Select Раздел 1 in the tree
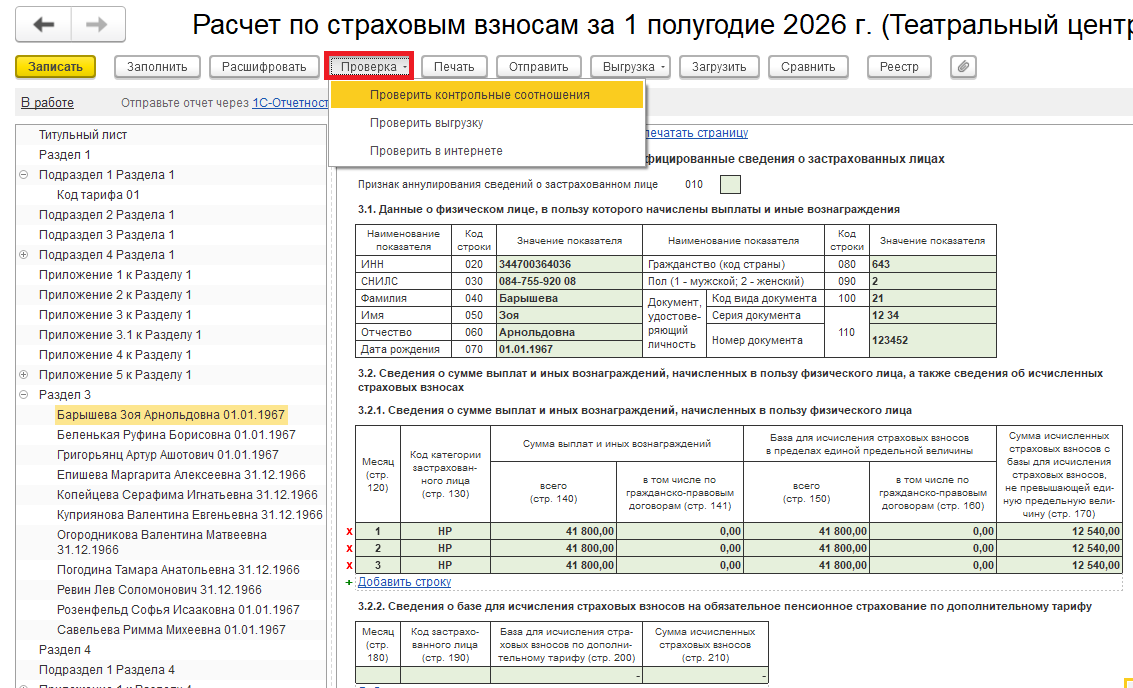1133x688 pixels. [x=65, y=155]
